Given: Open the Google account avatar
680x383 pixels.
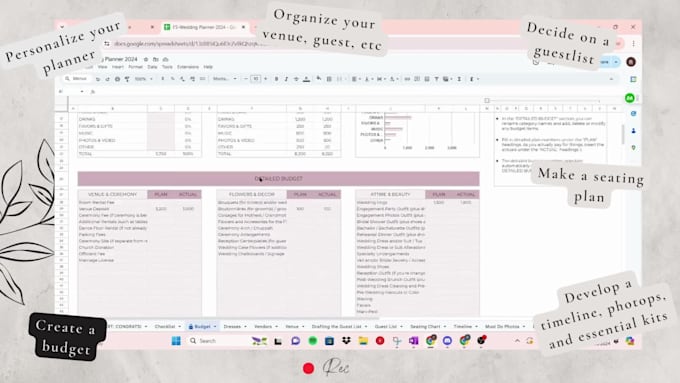Looking at the screenshot, I should point(631,62).
